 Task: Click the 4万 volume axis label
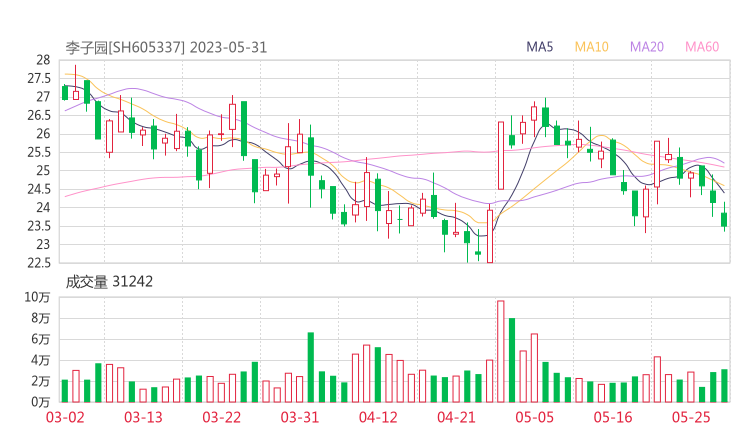point(41,360)
